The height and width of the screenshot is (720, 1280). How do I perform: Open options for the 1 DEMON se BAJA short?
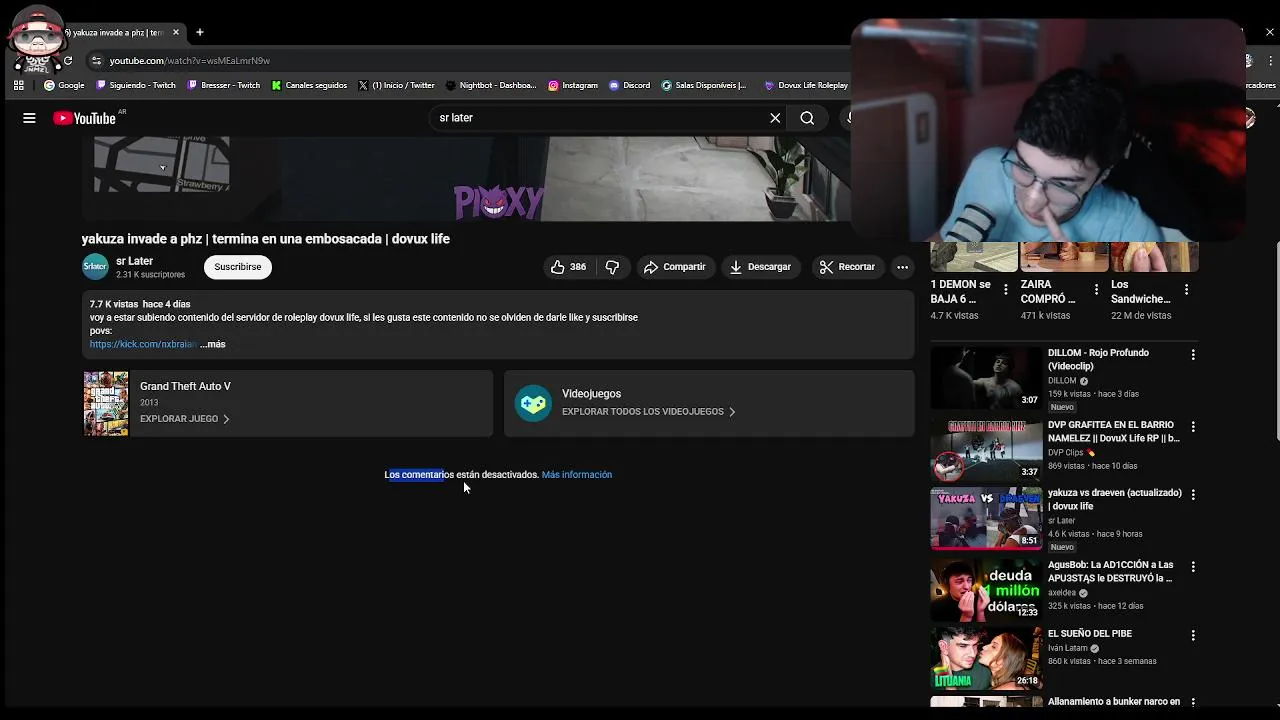[x=1006, y=290]
